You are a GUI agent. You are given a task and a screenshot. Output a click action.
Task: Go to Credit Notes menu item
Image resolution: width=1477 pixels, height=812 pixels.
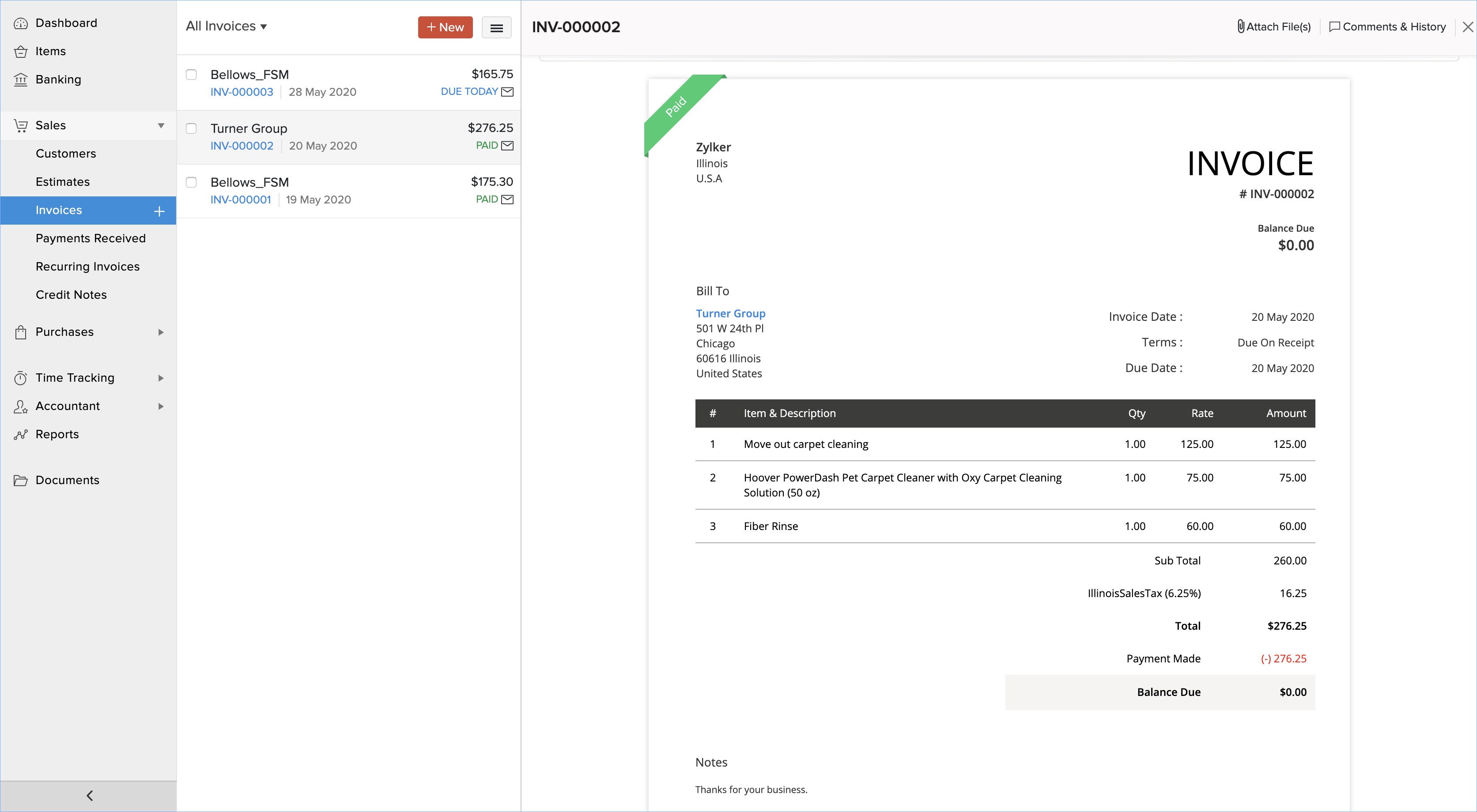point(71,295)
